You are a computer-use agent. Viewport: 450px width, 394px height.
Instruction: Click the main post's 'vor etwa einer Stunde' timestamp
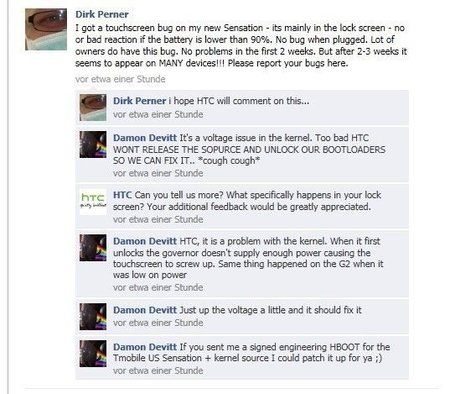tap(120, 79)
